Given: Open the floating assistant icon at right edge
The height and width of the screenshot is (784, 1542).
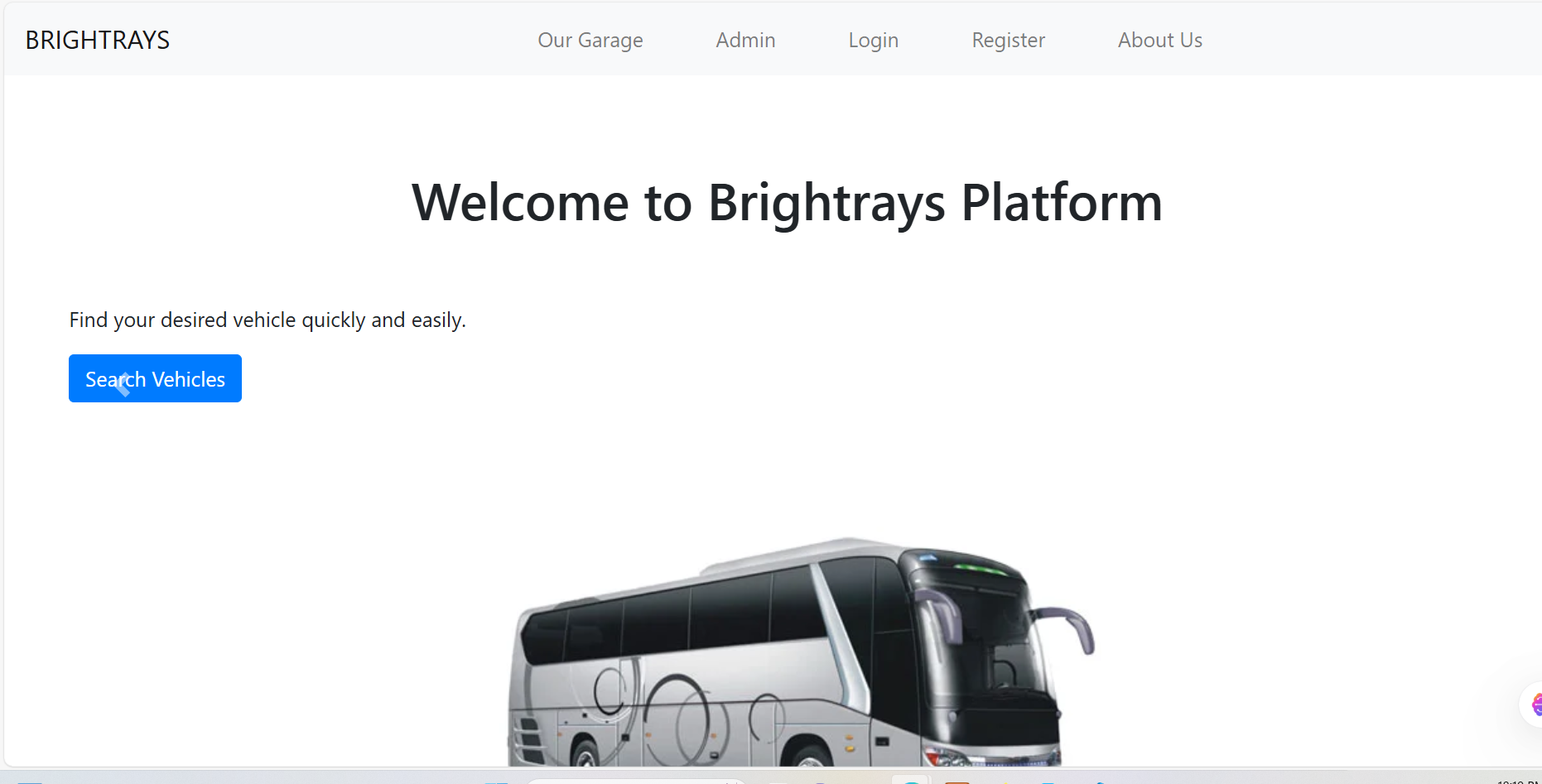Looking at the screenshot, I should pos(1534,705).
